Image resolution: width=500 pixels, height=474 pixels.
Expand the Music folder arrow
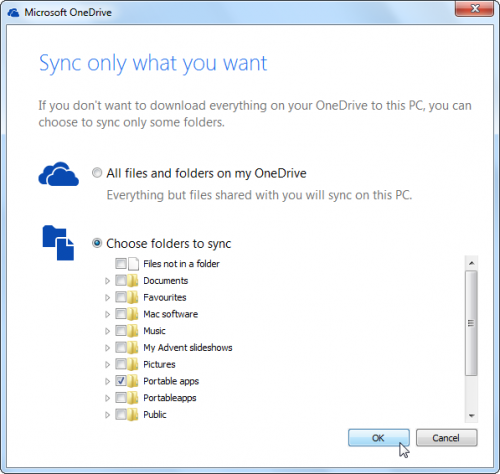[107, 331]
